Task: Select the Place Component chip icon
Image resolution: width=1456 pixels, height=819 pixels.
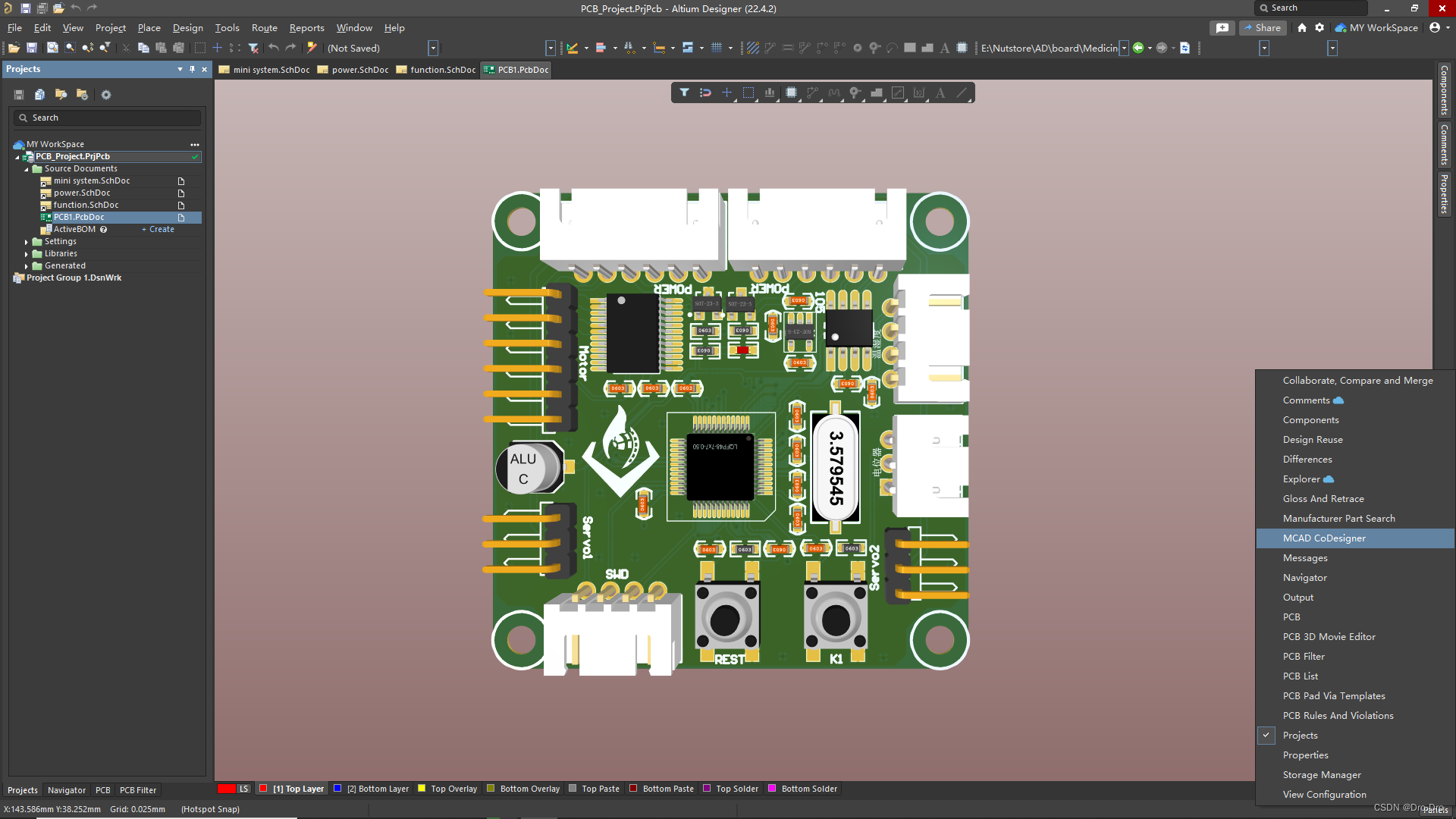Action: tap(791, 93)
